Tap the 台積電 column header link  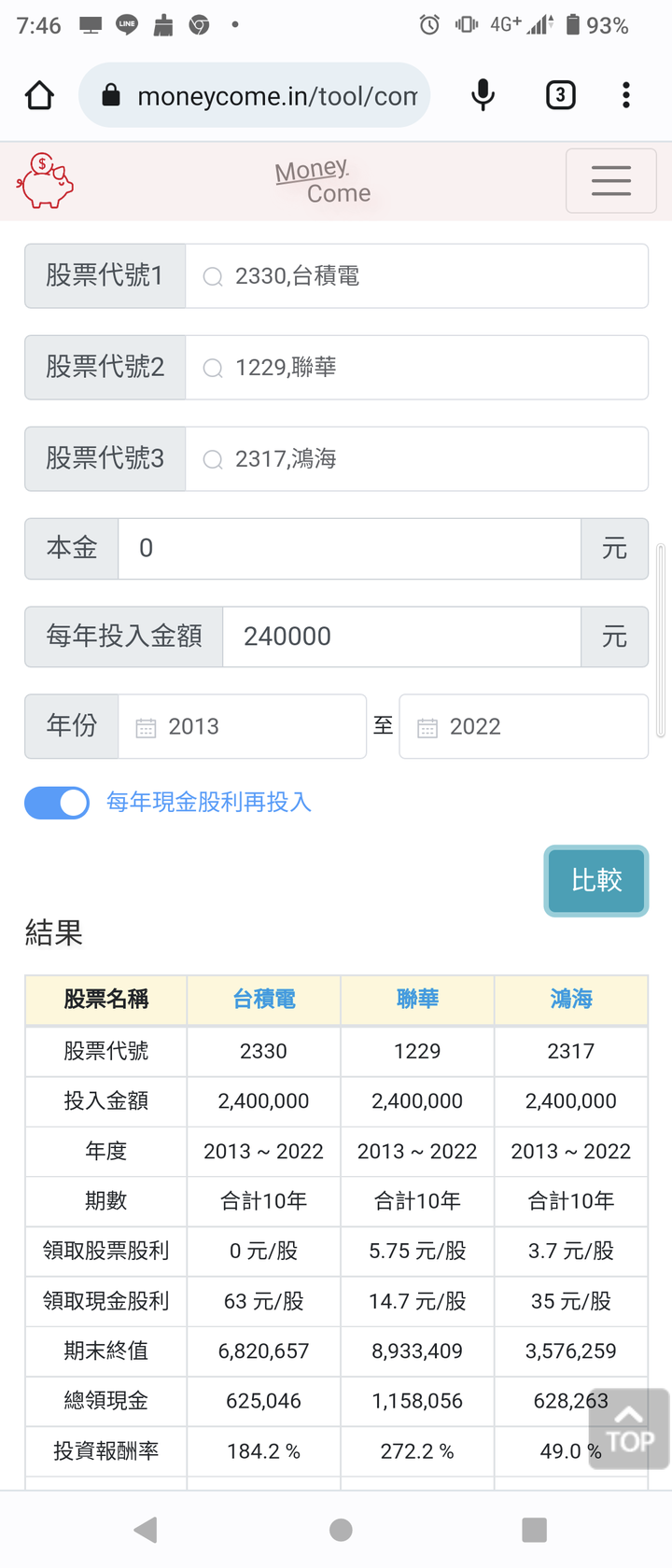[x=264, y=1000]
